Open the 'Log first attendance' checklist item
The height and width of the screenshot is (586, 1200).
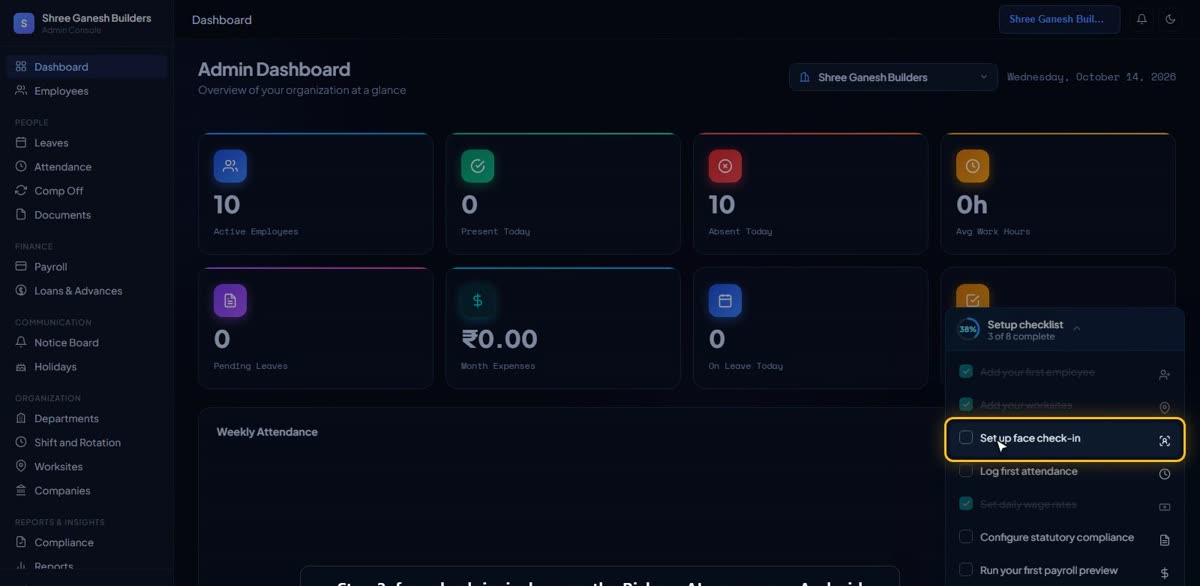[x=1065, y=472]
